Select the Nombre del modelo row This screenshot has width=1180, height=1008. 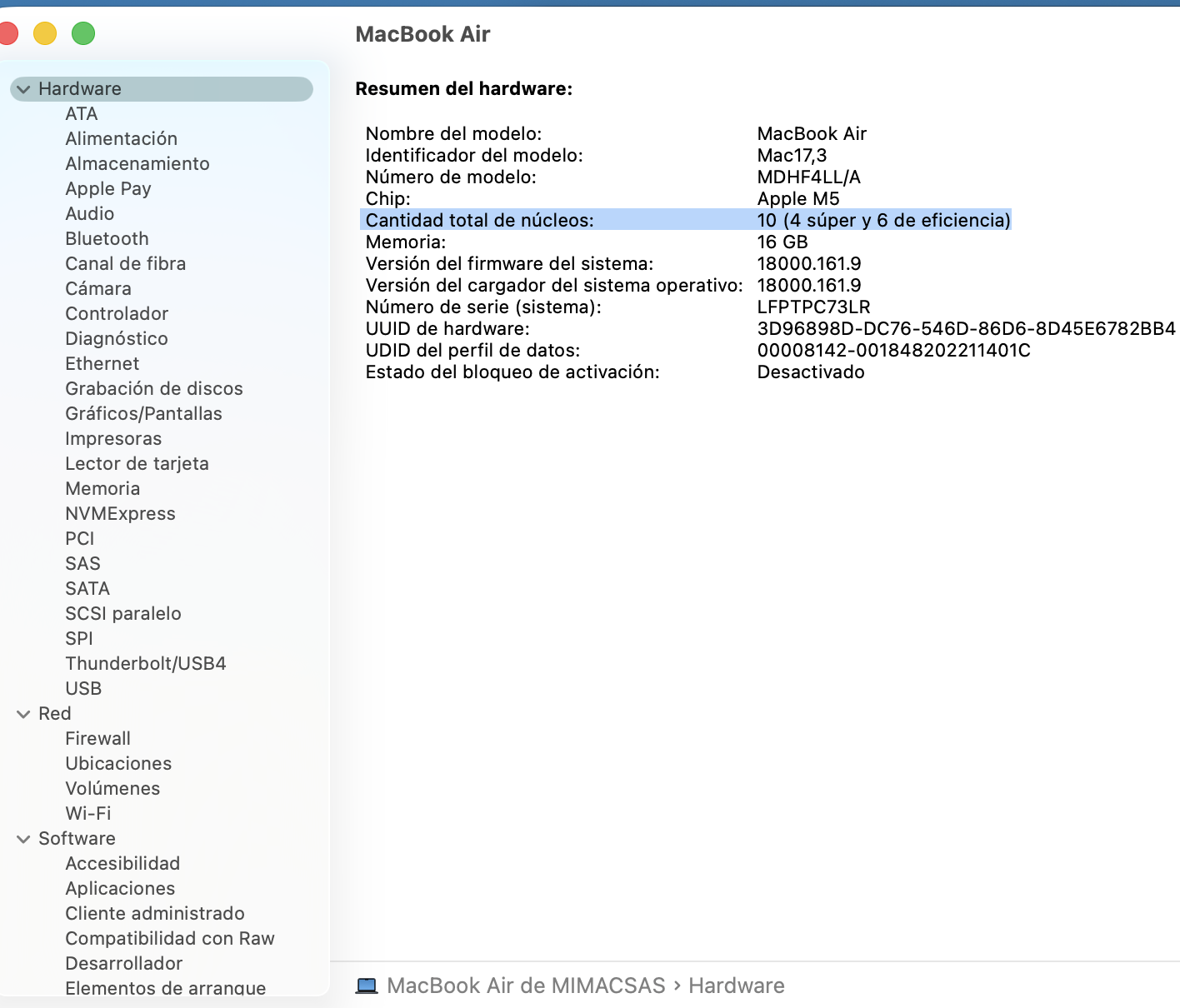coord(617,134)
